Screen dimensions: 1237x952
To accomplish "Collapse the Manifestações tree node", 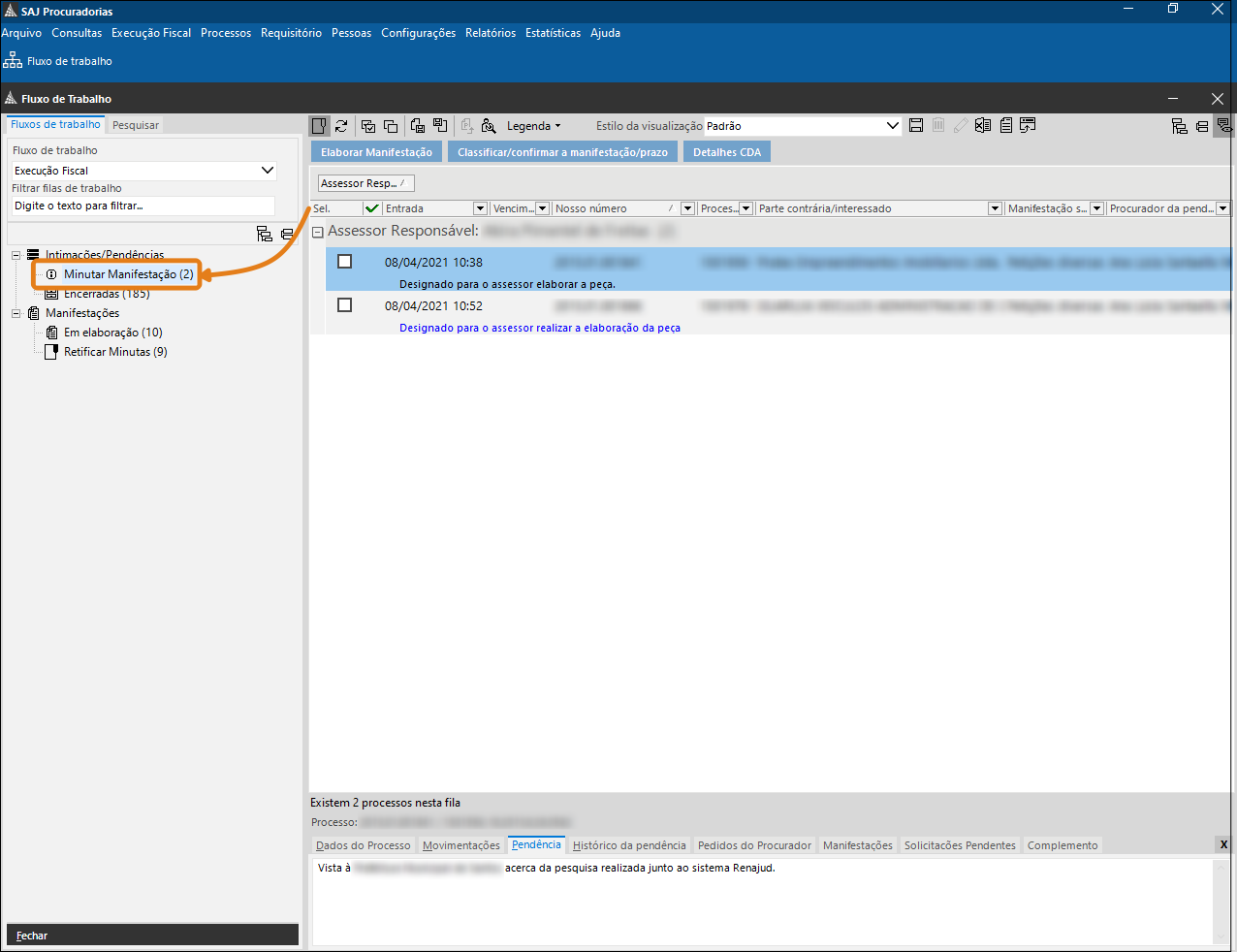I will [x=16, y=313].
